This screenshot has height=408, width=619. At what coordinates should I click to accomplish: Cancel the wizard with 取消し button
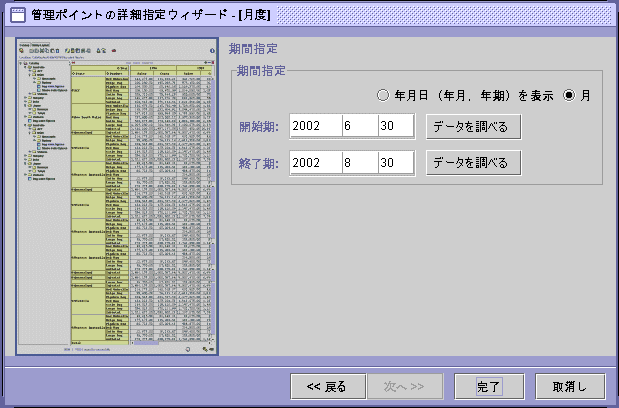pyautogui.click(x=569, y=385)
